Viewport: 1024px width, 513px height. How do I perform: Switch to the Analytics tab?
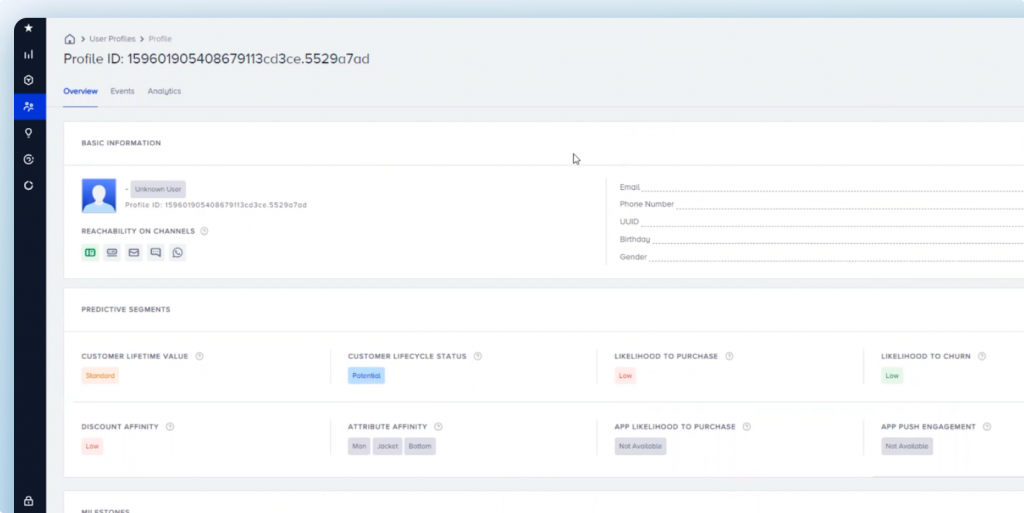pyautogui.click(x=164, y=91)
